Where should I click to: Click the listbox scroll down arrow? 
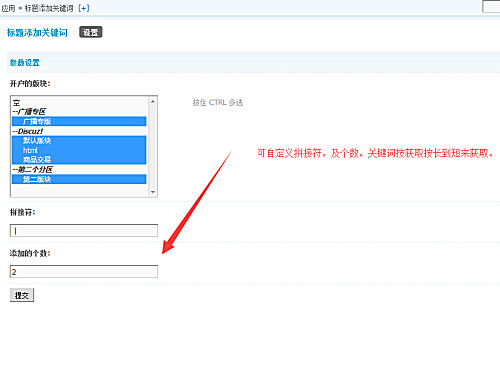point(153,192)
